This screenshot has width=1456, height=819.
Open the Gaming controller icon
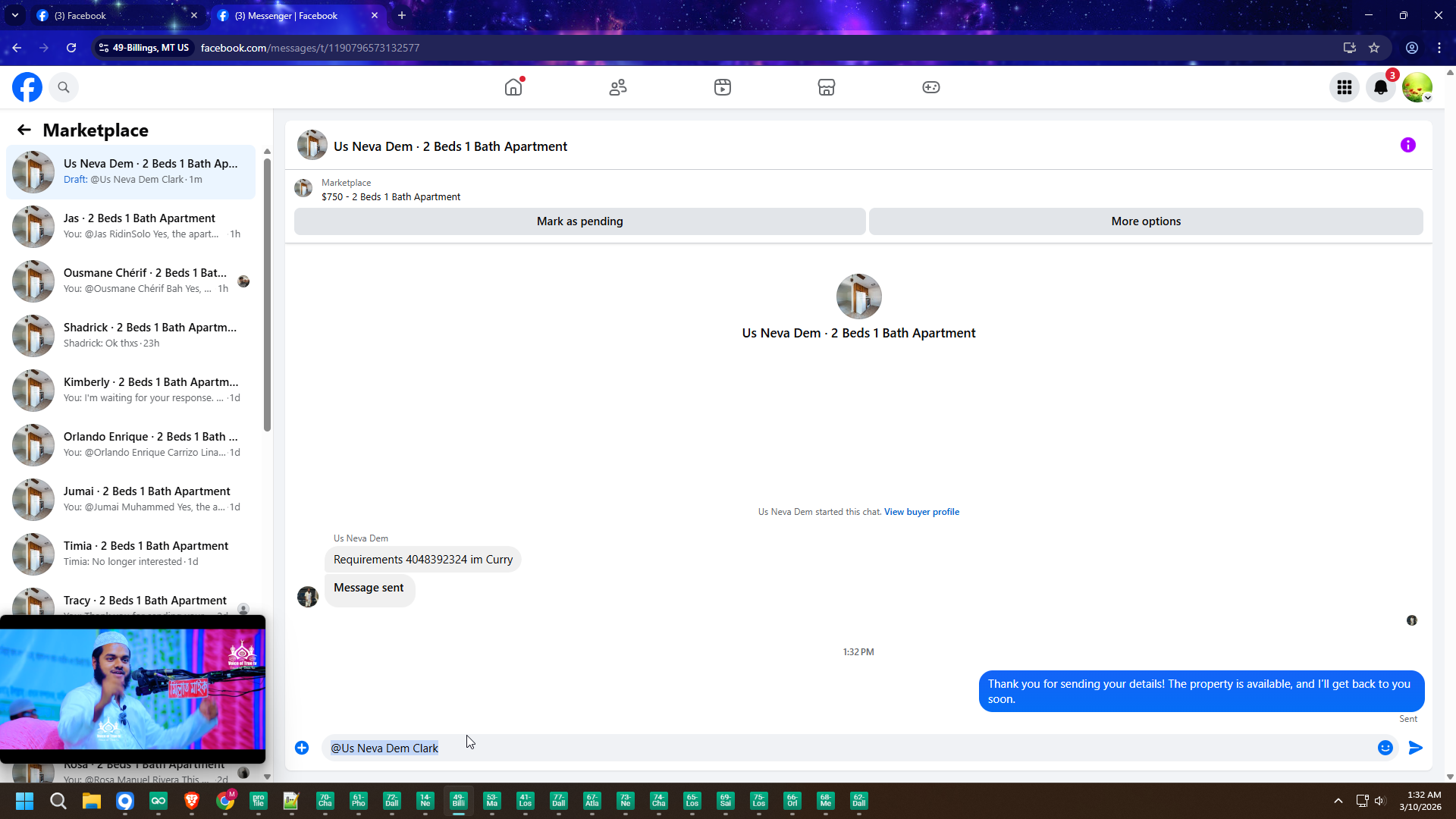point(930,87)
